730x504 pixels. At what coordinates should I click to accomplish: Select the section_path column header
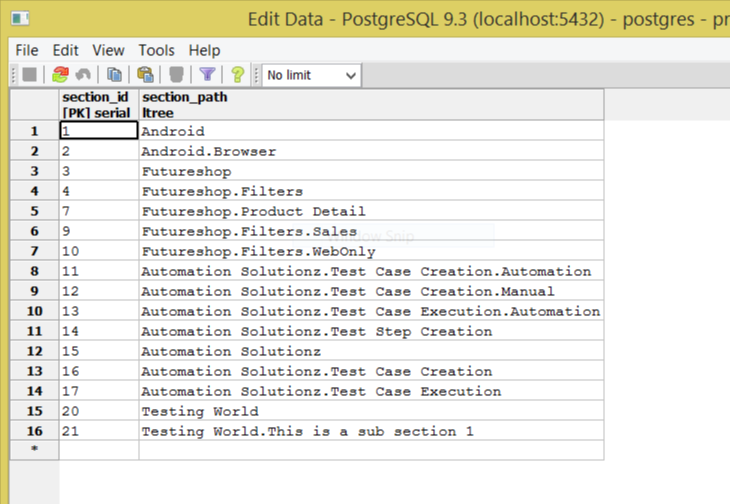[x=371, y=105]
